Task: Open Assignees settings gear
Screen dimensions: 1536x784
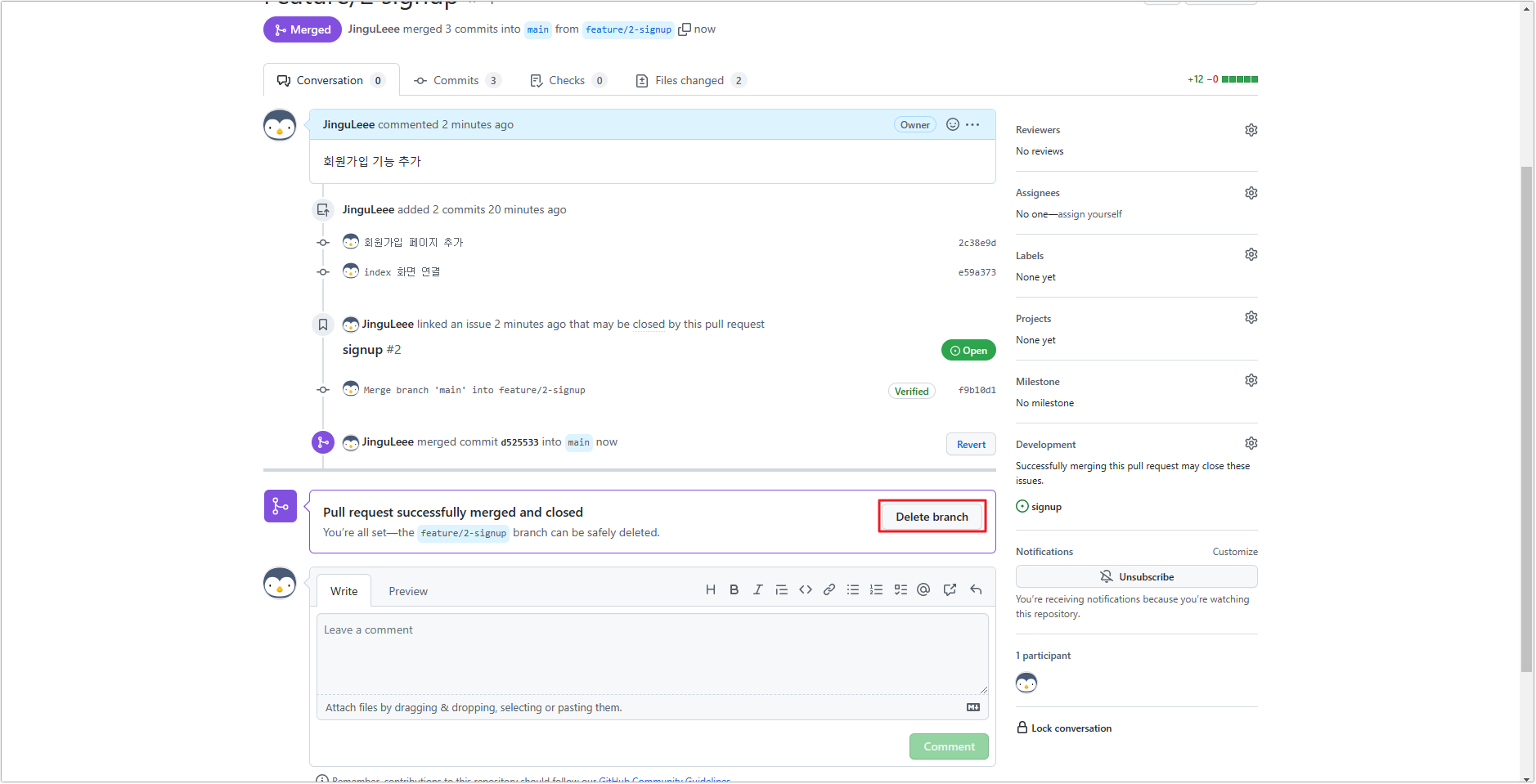Action: pyautogui.click(x=1251, y=193)
